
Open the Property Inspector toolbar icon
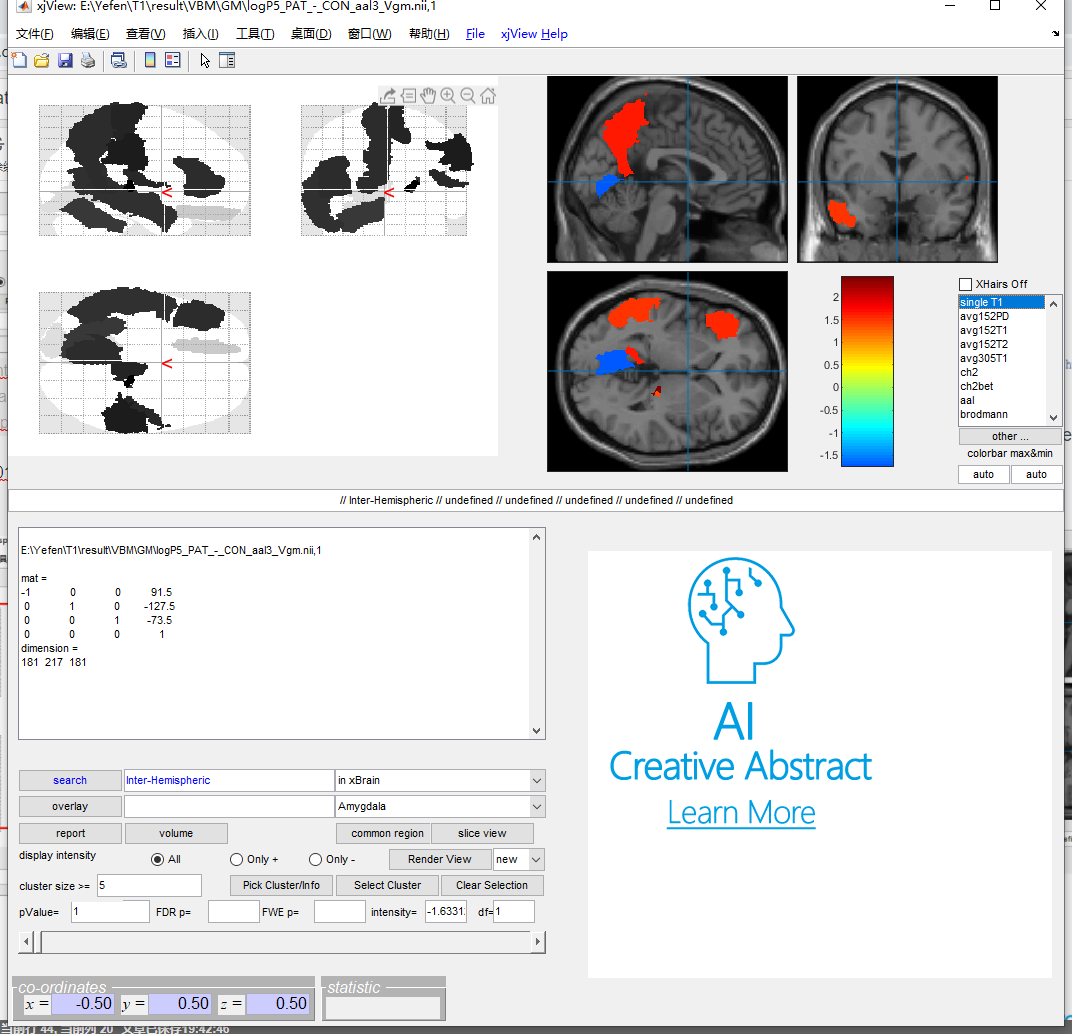(x=227, y=60)
